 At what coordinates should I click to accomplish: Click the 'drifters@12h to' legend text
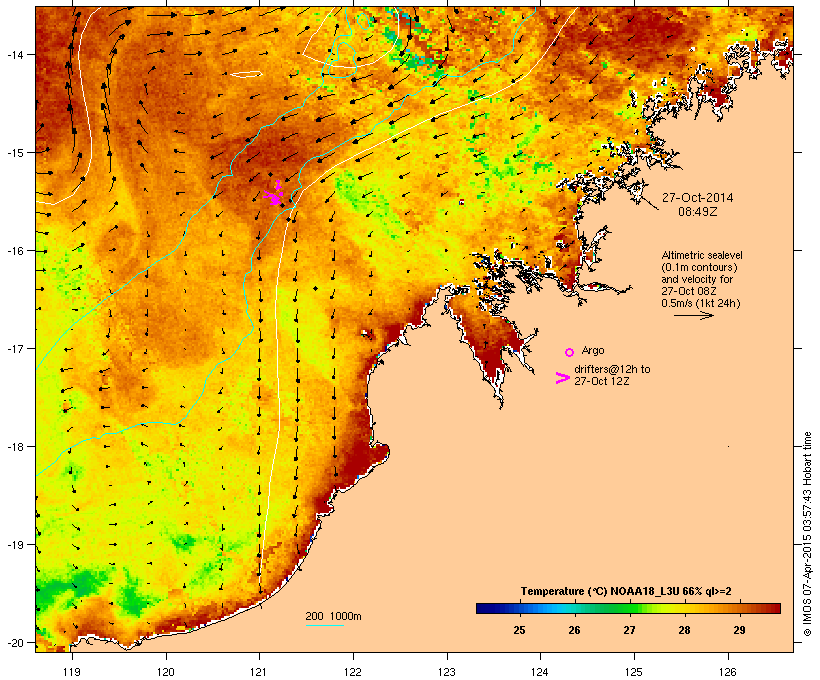coord(612,369)
